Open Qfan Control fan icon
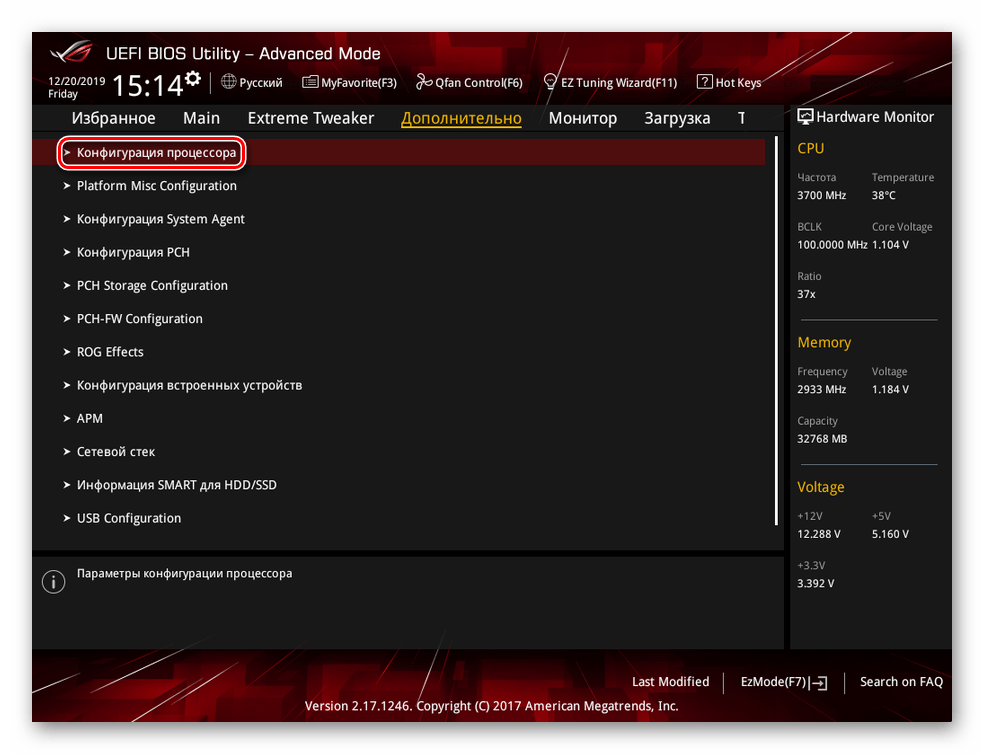The width and height of the screenshot is (984, 754). (x=424, y=82)
